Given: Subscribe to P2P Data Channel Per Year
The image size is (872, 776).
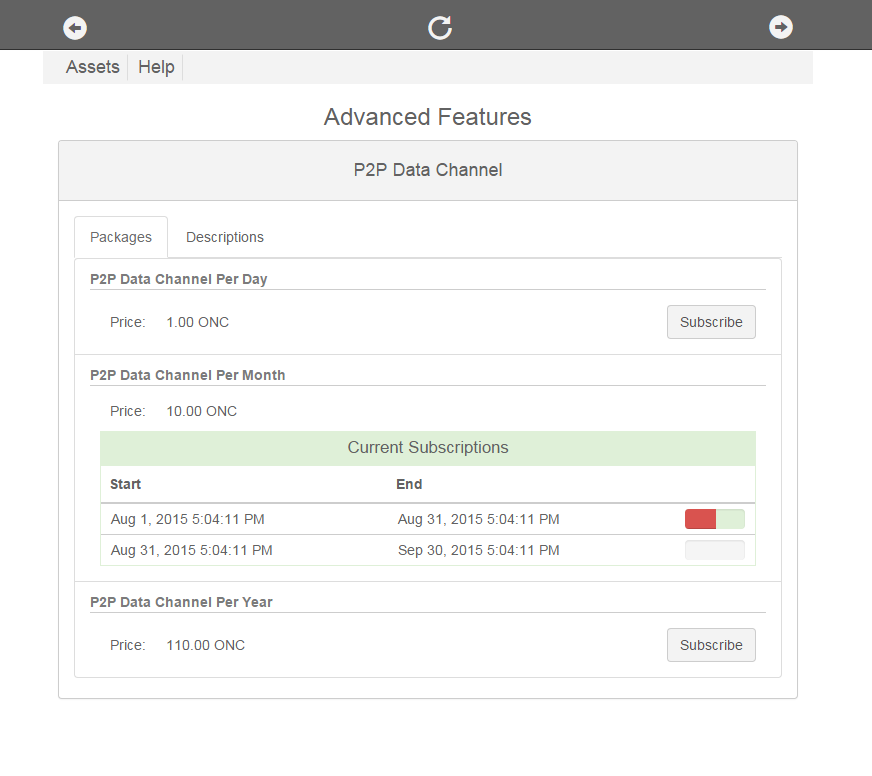Looking at the screenshot, I should pyautogui.click(x=711, y=645).
